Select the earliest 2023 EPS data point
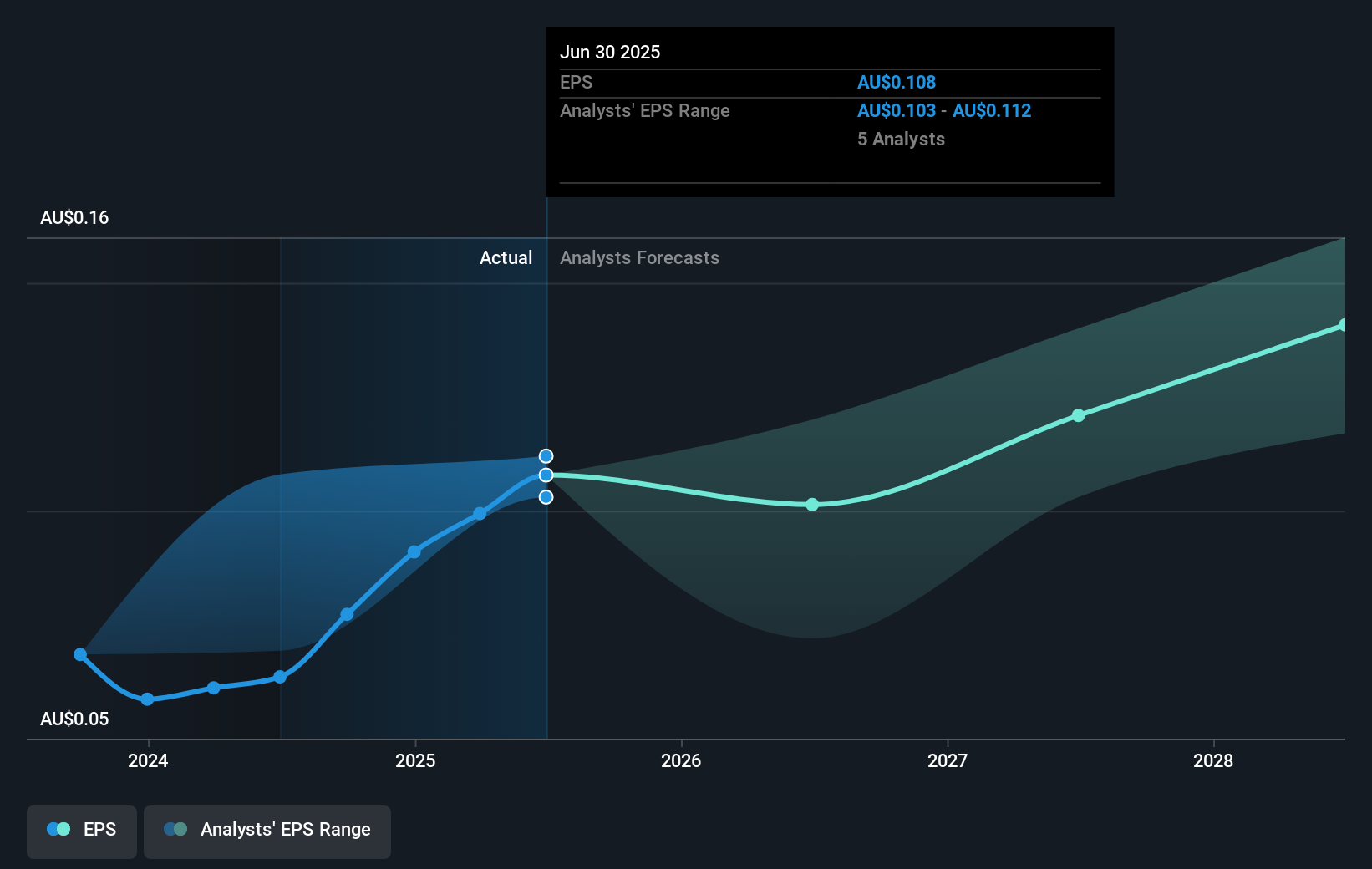The height and width of the screenshot is (869, 1372). pos(79,654)
